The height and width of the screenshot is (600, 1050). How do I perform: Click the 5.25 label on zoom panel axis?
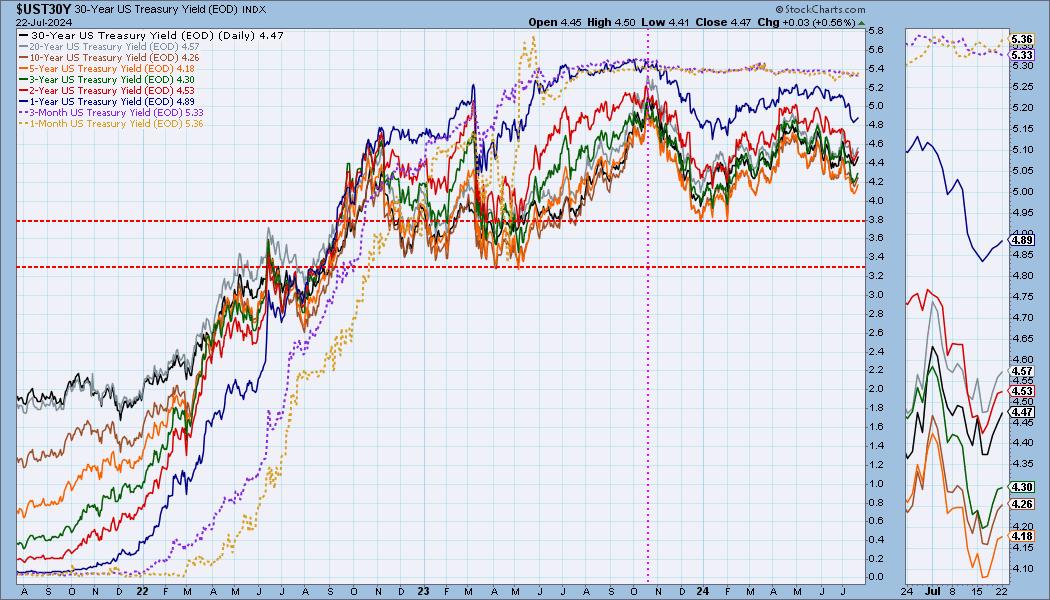coord(1023,87)
